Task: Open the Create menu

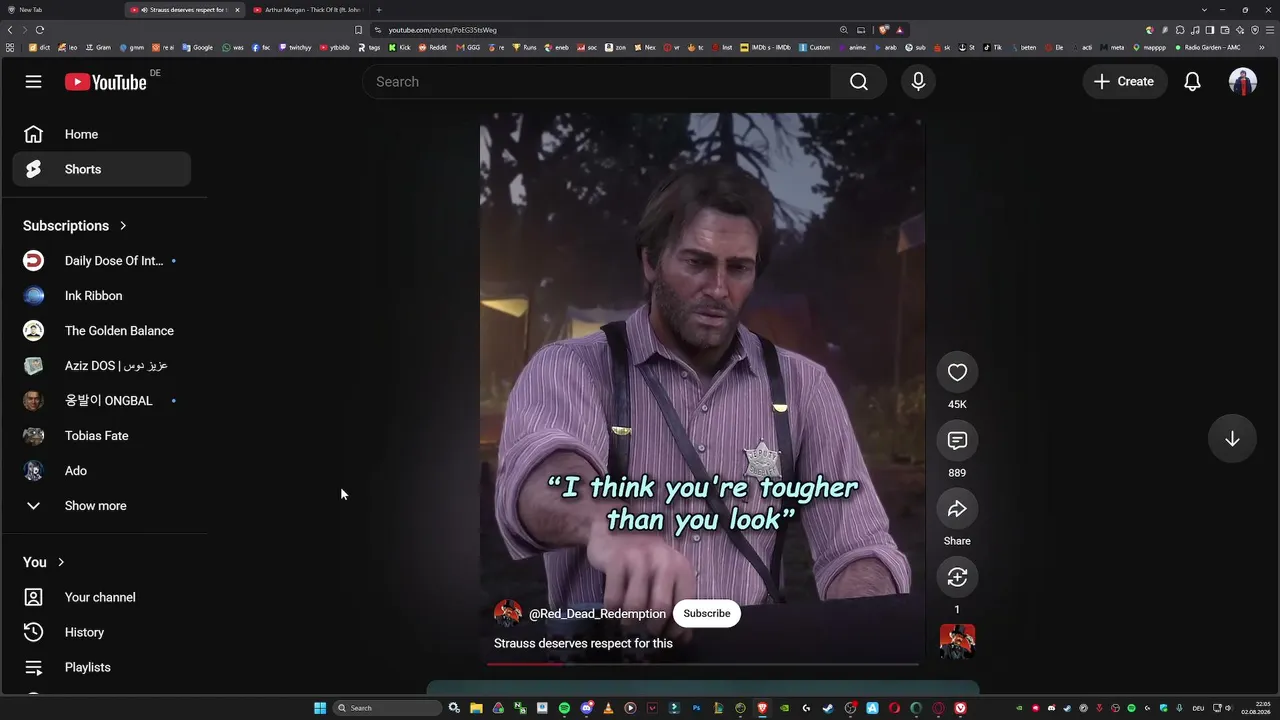Action: point(1124,82)
